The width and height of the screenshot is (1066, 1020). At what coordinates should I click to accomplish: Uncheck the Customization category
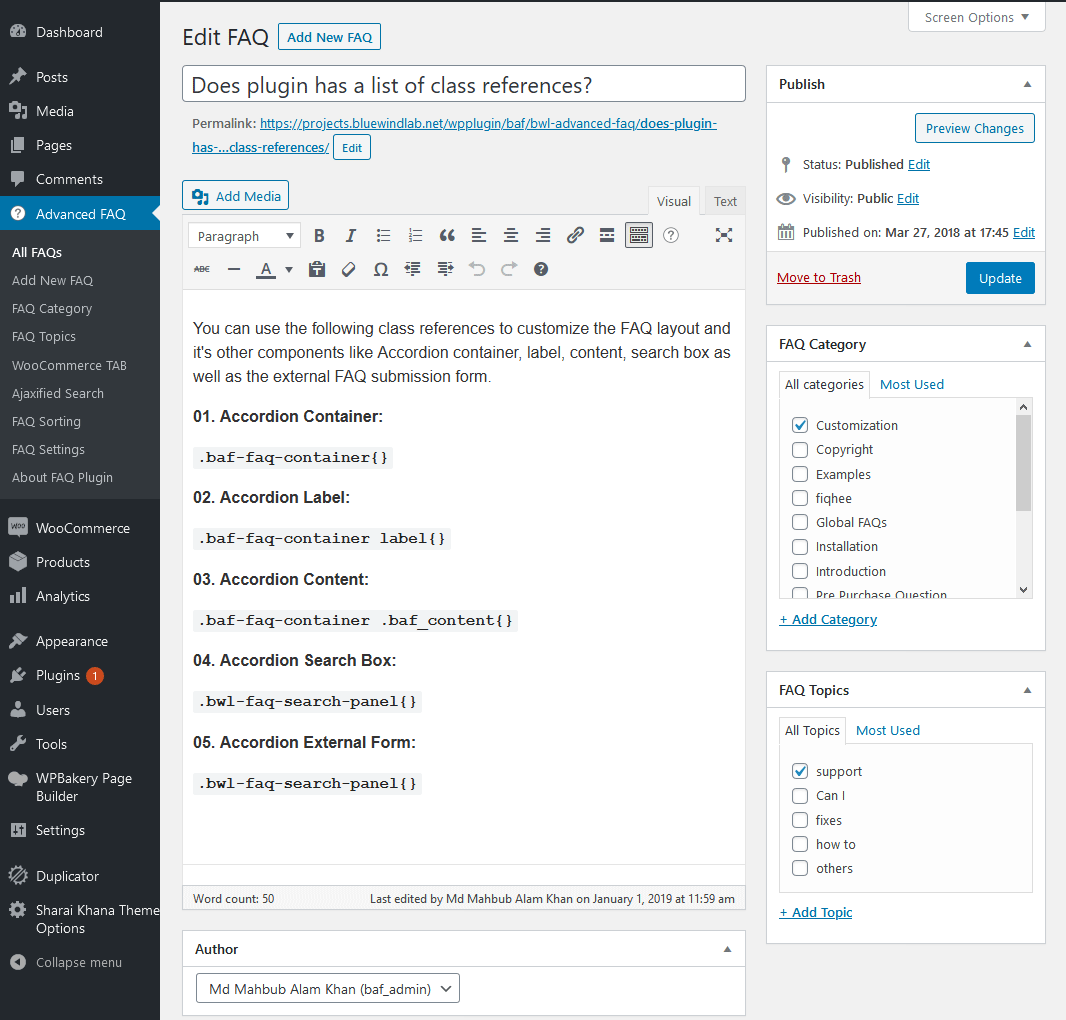(x=800, y=425)
